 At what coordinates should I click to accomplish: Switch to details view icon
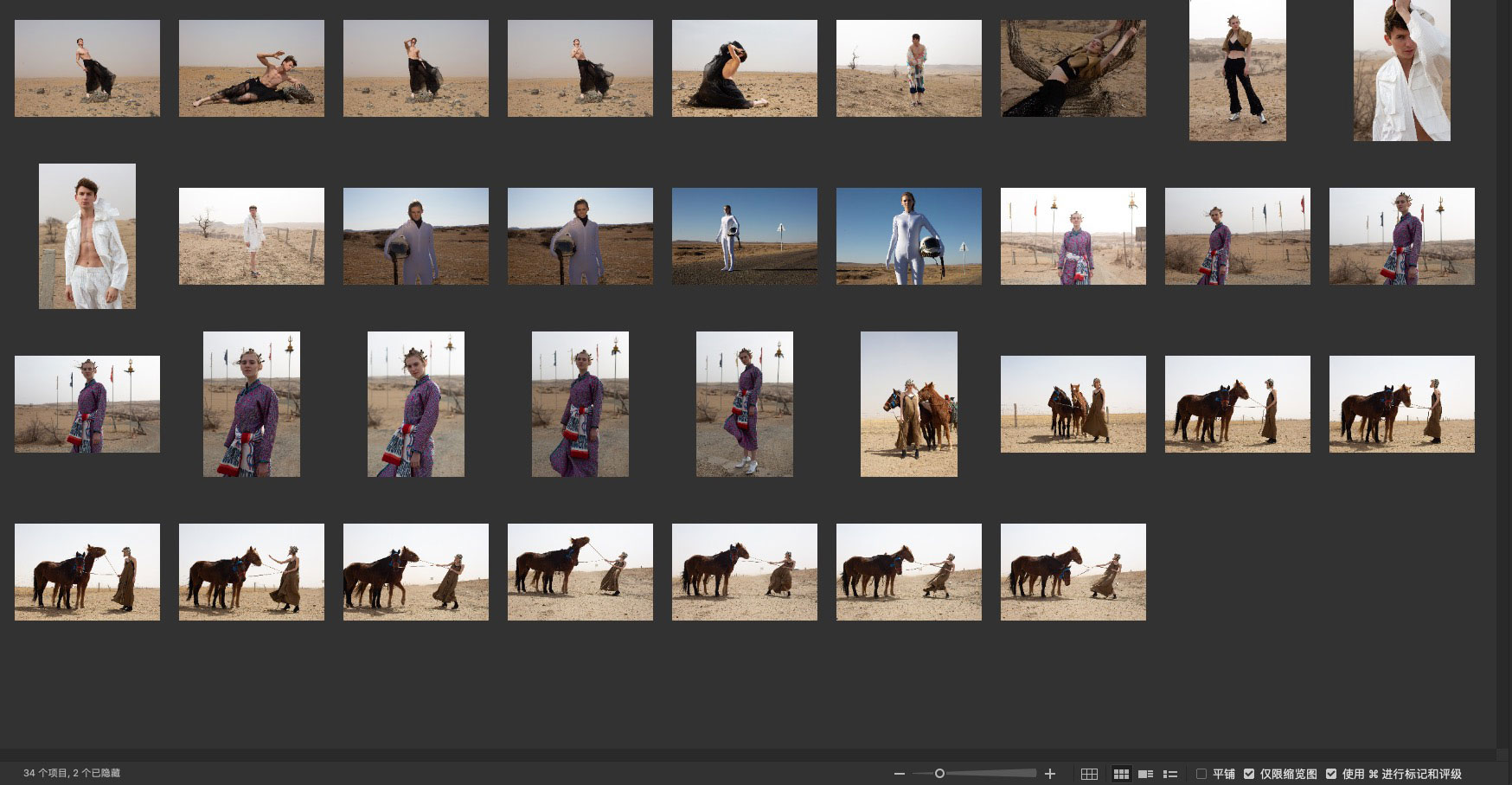pyautogui.click(x=1145, y=774)
